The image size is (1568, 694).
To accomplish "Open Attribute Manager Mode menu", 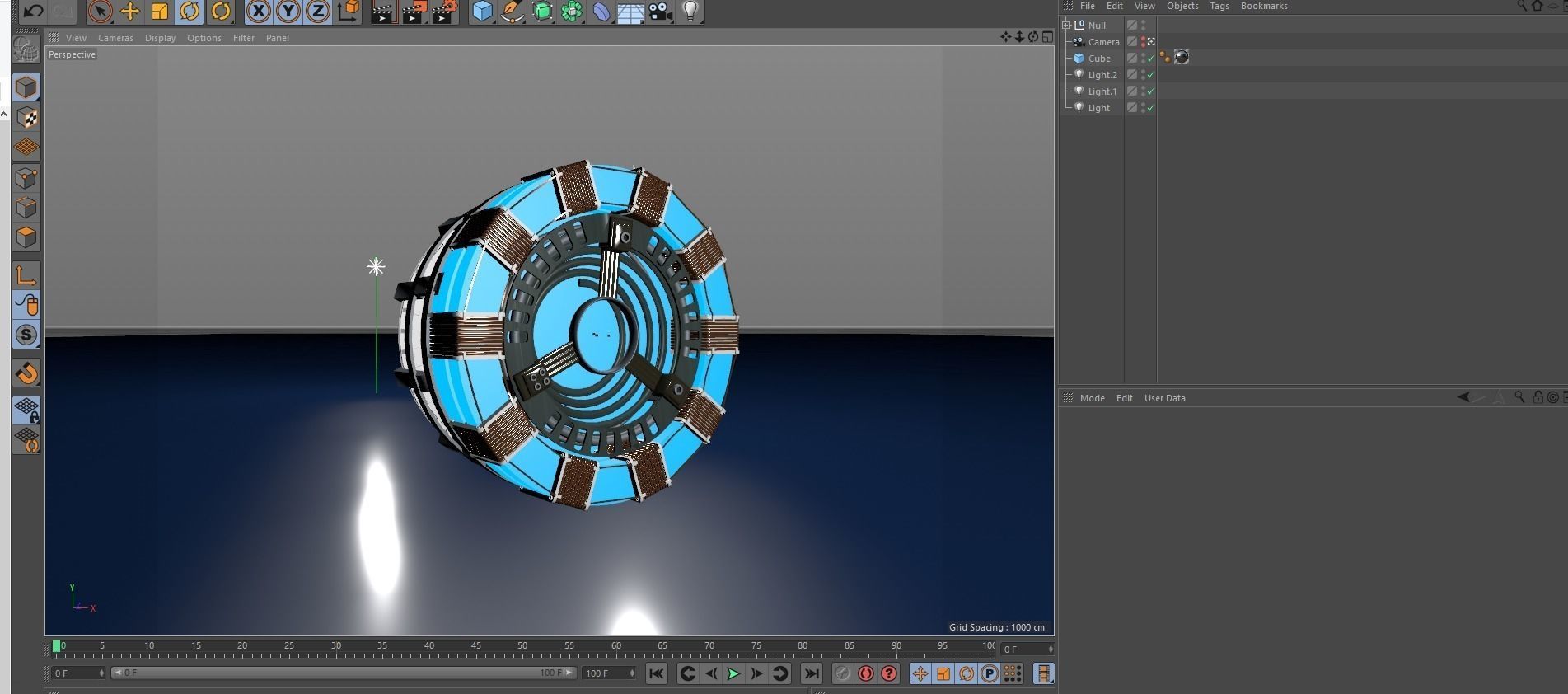I will click(x=1092, y=398).
